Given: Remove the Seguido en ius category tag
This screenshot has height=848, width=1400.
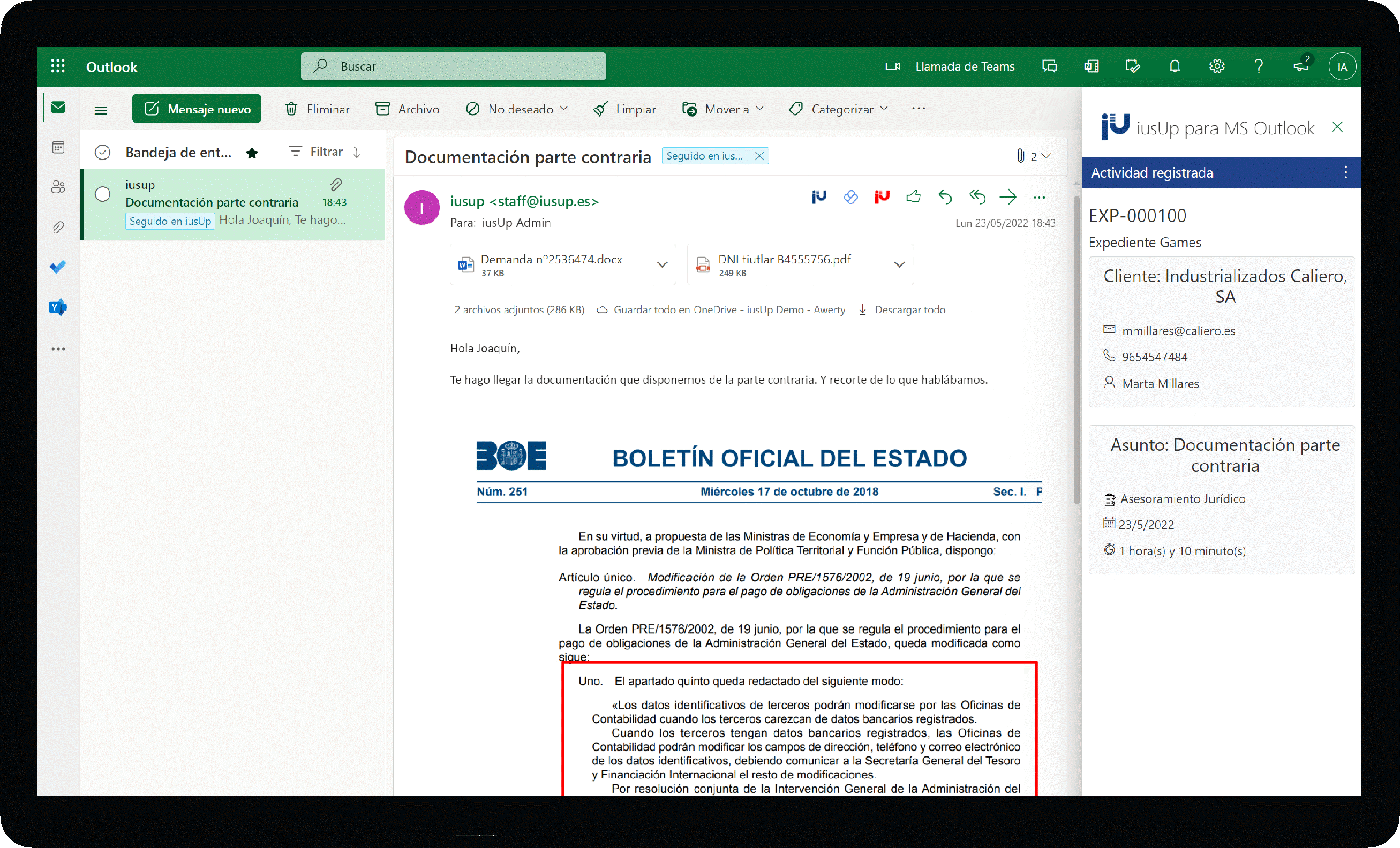Looking at the screenshot, I should tap(758, 156).
